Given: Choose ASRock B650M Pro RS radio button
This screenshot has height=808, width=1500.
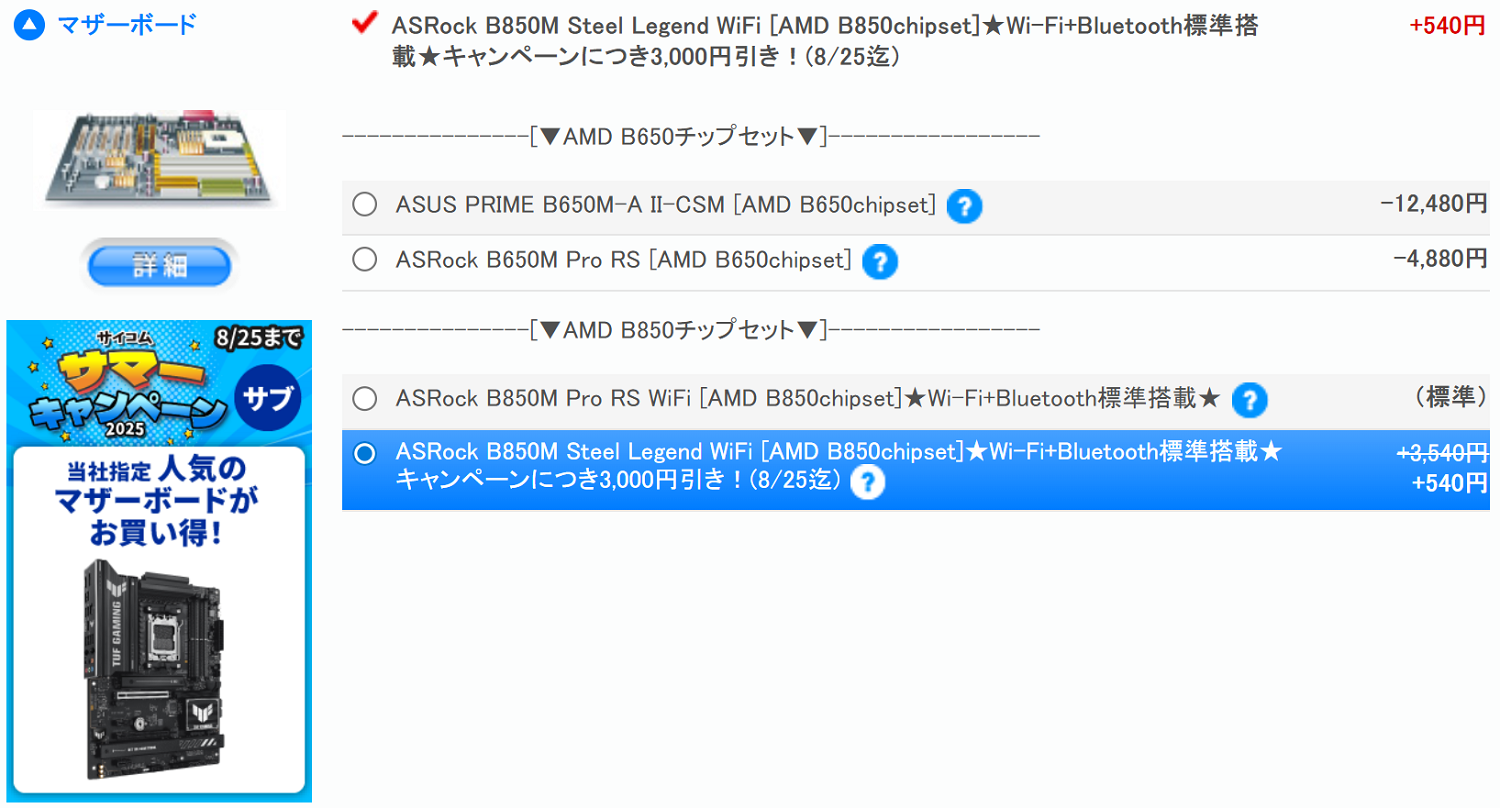Looking at the screenshot, I should pos(365,260).
